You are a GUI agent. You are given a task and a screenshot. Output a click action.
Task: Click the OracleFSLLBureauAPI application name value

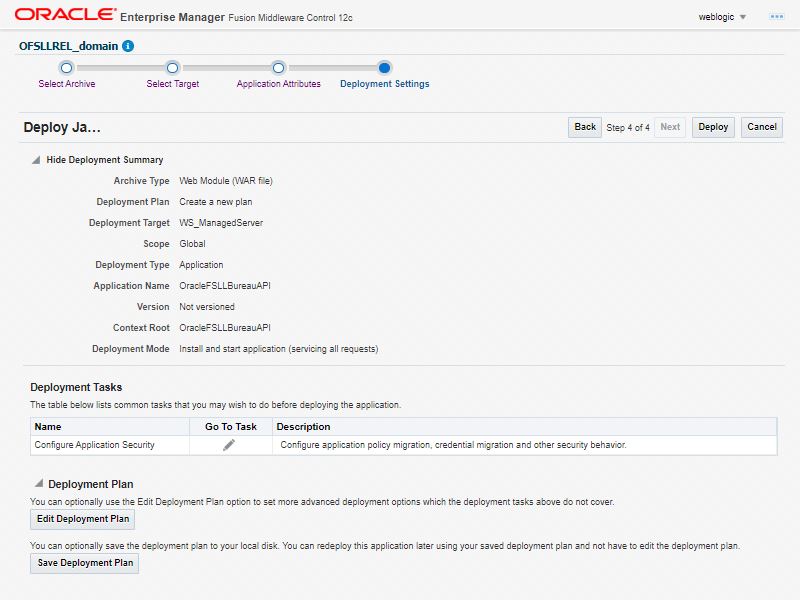[224, 286]
